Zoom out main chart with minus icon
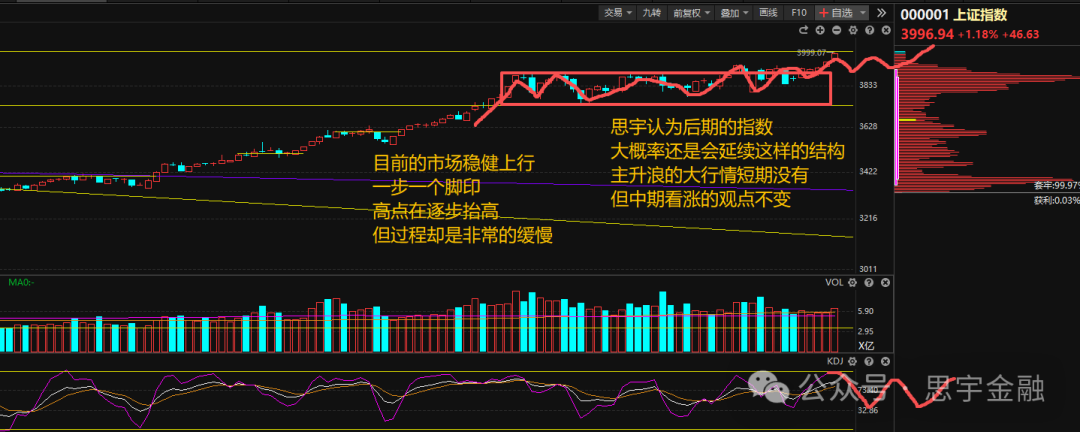 pyautogui.click(x=836, y=30)
